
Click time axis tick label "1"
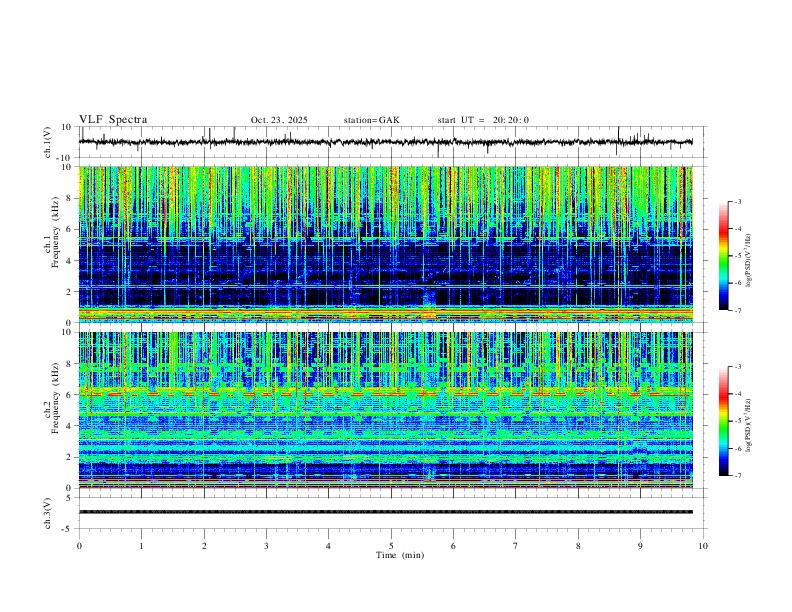pos(141,546)
